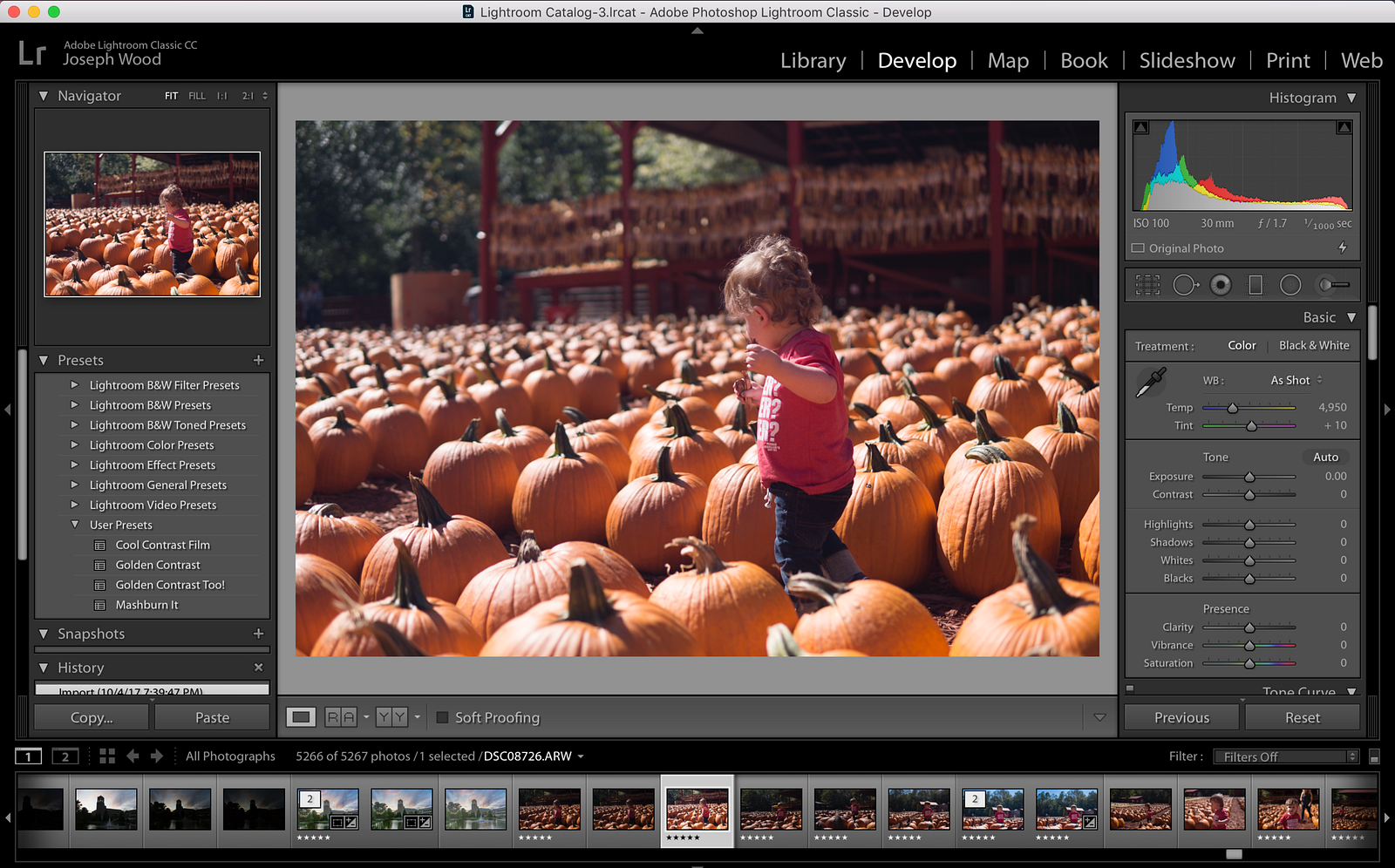The image size is (1395, 868).
Task: Click the Exposure slider handle
Action: tap(1249, 477)
